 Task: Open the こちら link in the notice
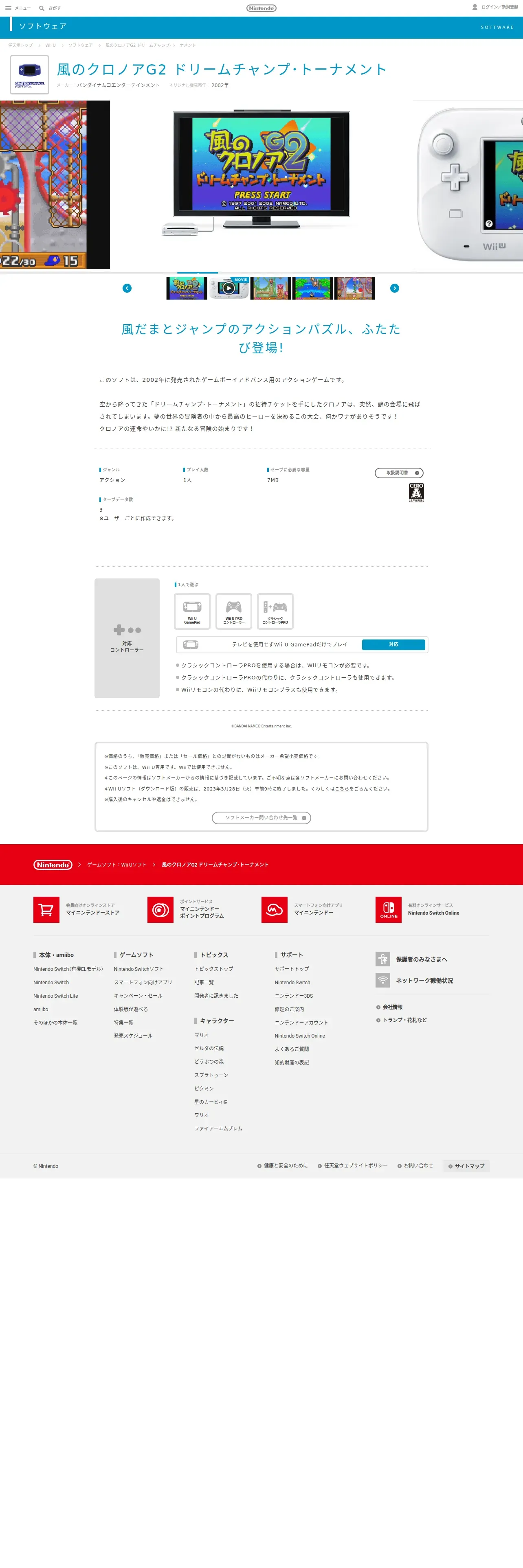click(x=342, y=789)
